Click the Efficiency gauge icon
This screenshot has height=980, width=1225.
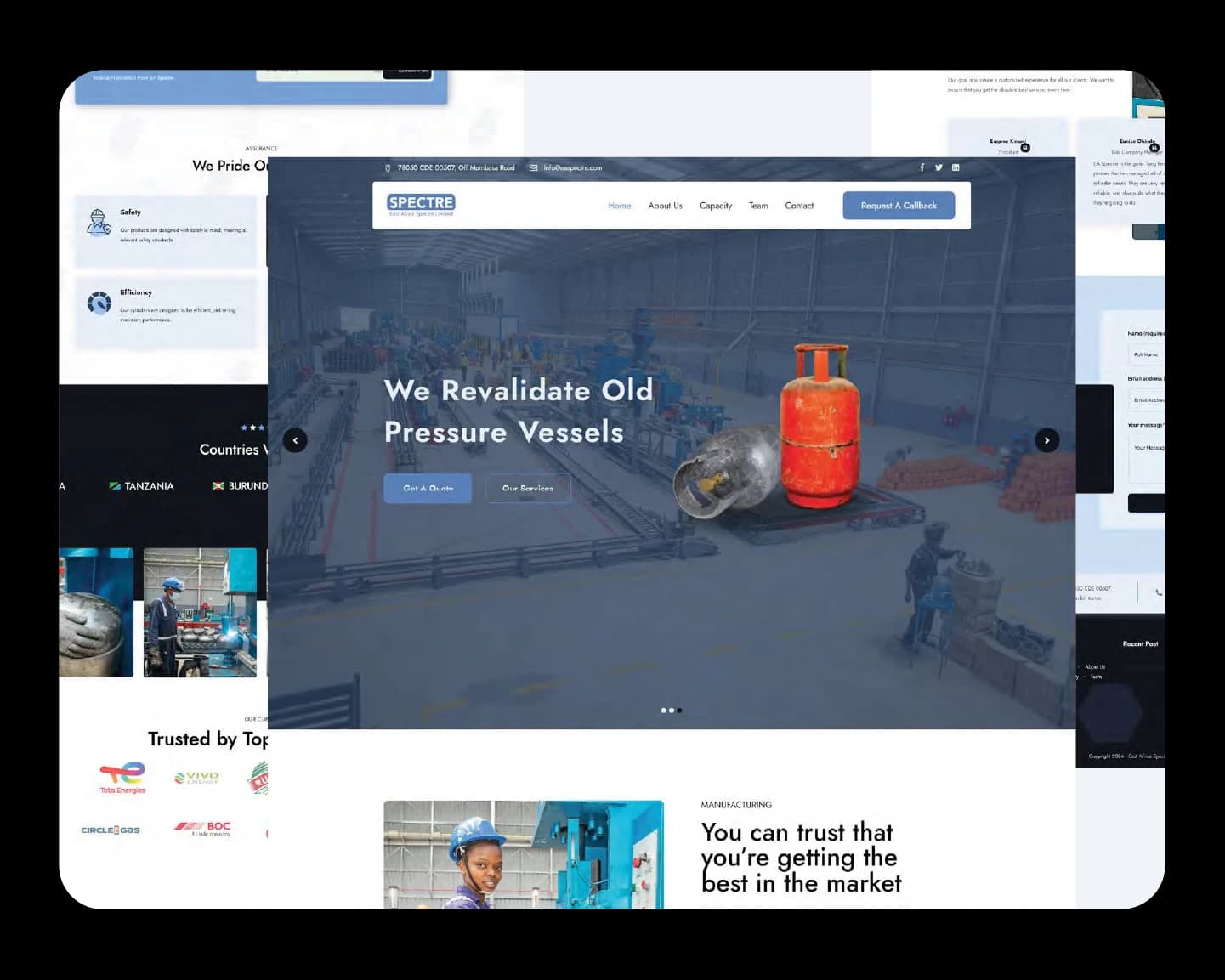pos(99,303)
